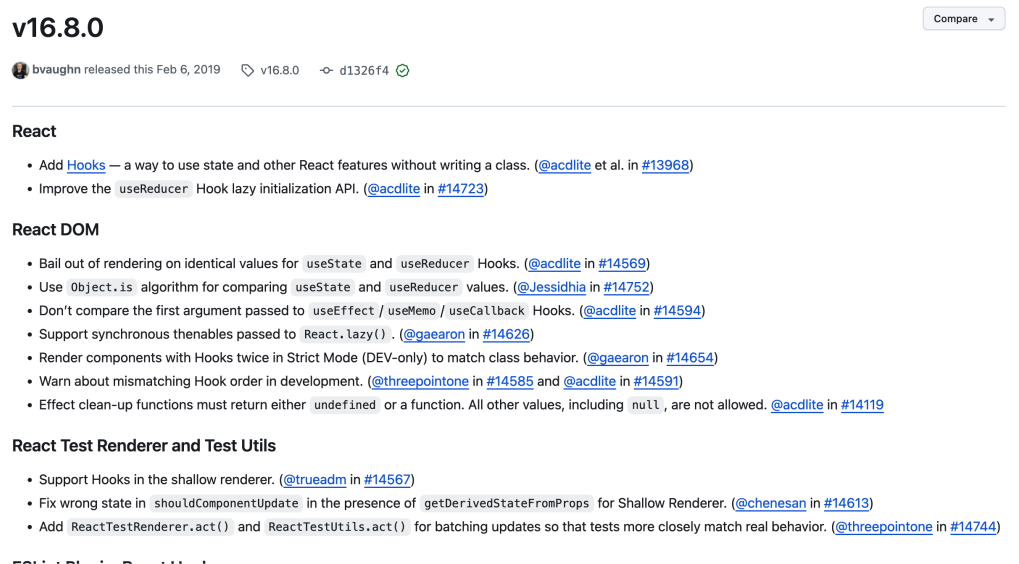Image resolution: width=1019 pixels, height=564 pixels.
Task: Follow the Hooks documentation link
Action: pyautogui.click(x=86, y=165)
